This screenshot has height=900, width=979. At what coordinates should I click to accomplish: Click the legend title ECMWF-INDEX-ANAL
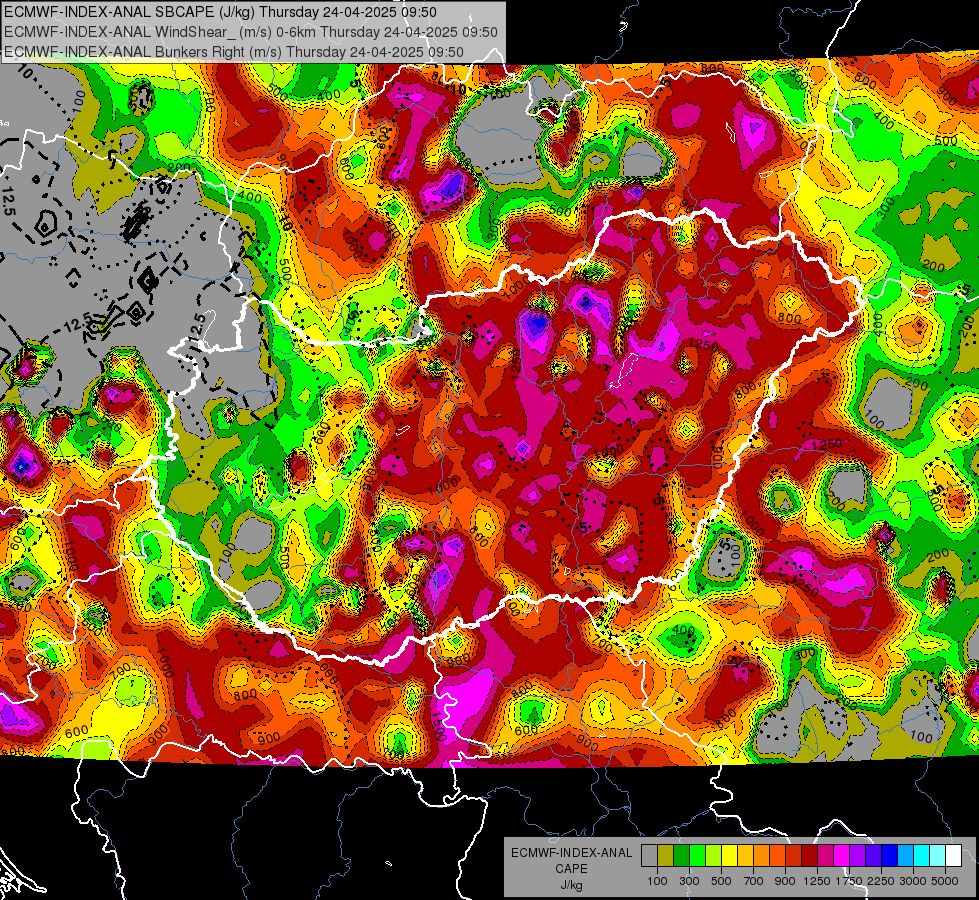coord(571,853)
